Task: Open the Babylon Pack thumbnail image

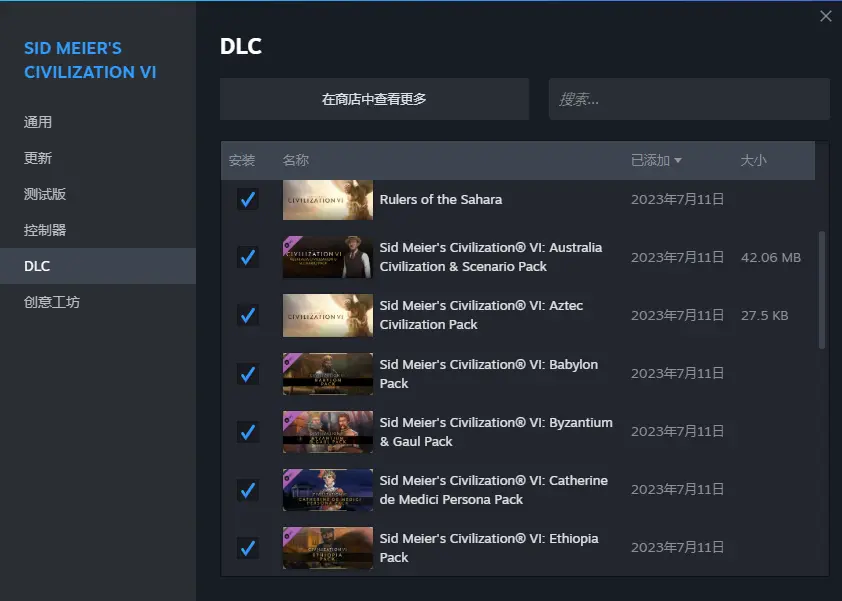Action: coord(328,374)
